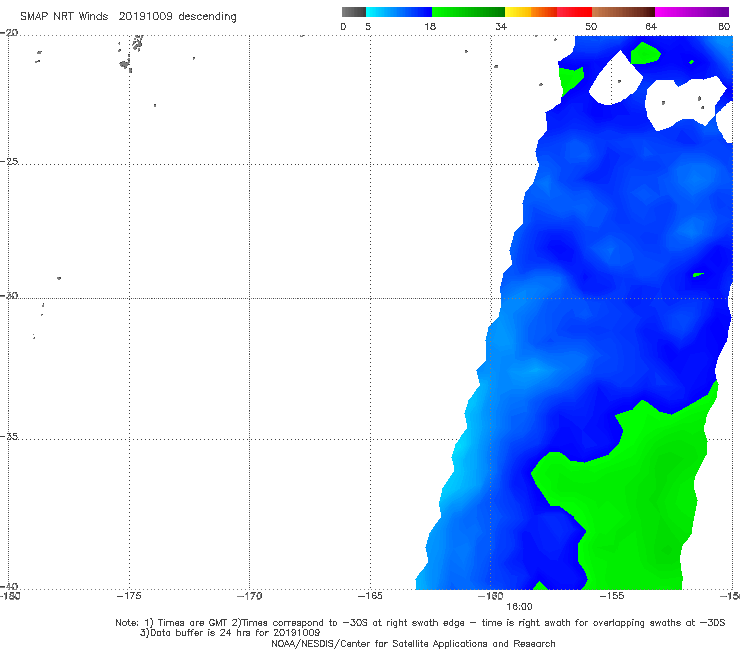Screen dimensions: 740x650
Task: Click the latitude label '-25'
Action: tap(9, 161)
